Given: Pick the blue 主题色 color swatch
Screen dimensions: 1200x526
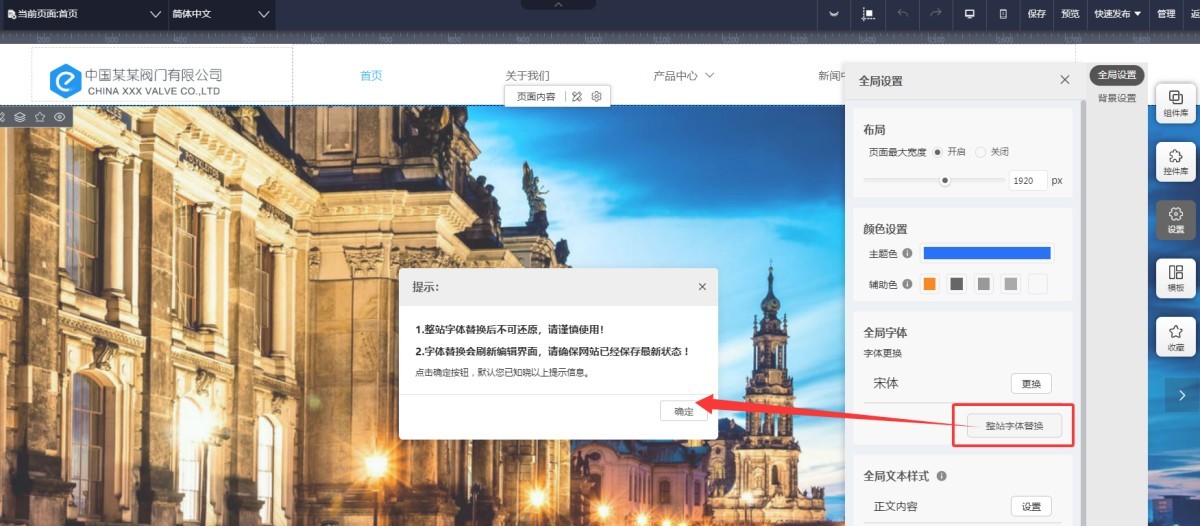Looking at the screenshot, I should click(986, 253).
